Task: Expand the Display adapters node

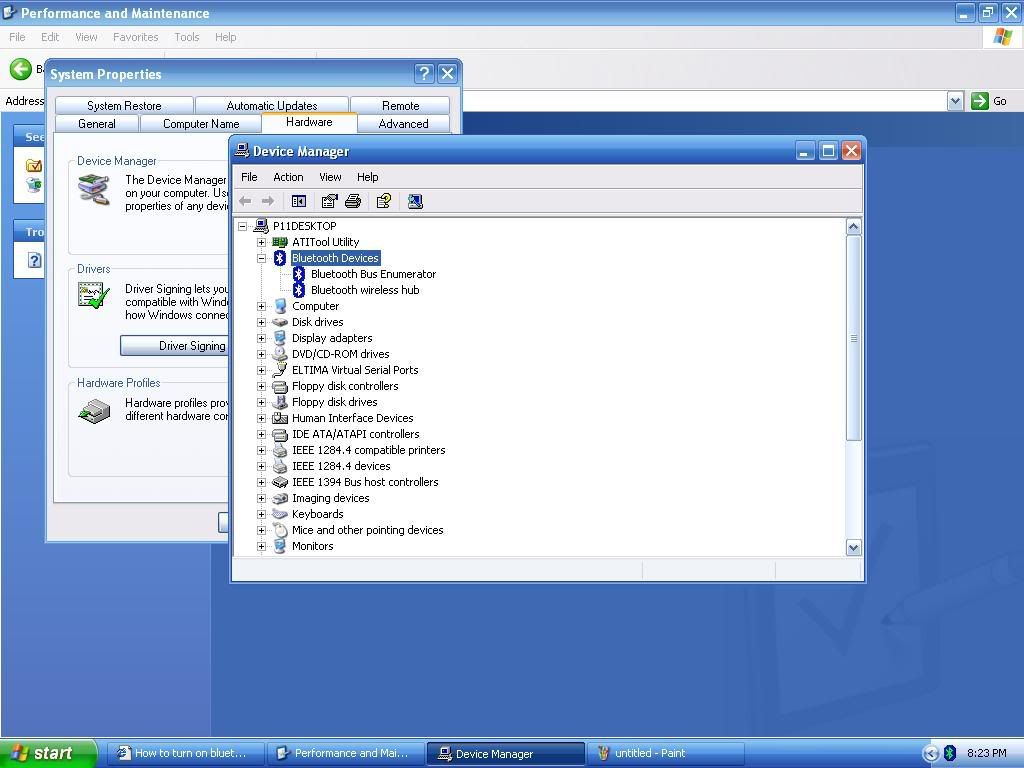Action: tap(262, 338)
